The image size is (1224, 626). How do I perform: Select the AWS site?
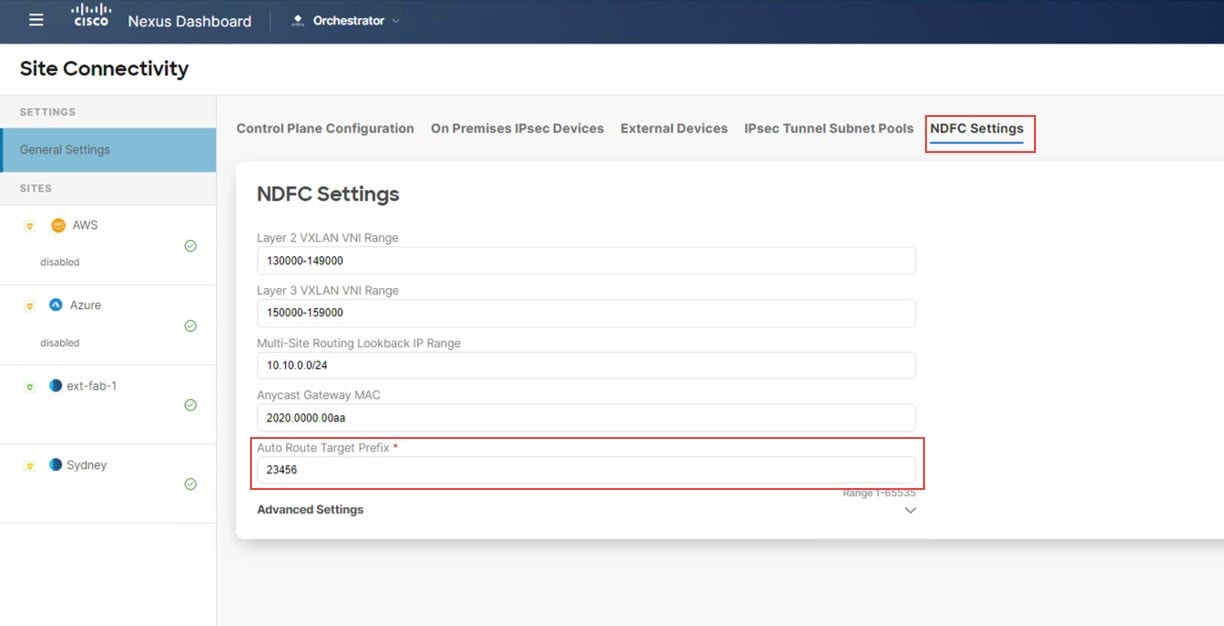click(x=108, y=245)
